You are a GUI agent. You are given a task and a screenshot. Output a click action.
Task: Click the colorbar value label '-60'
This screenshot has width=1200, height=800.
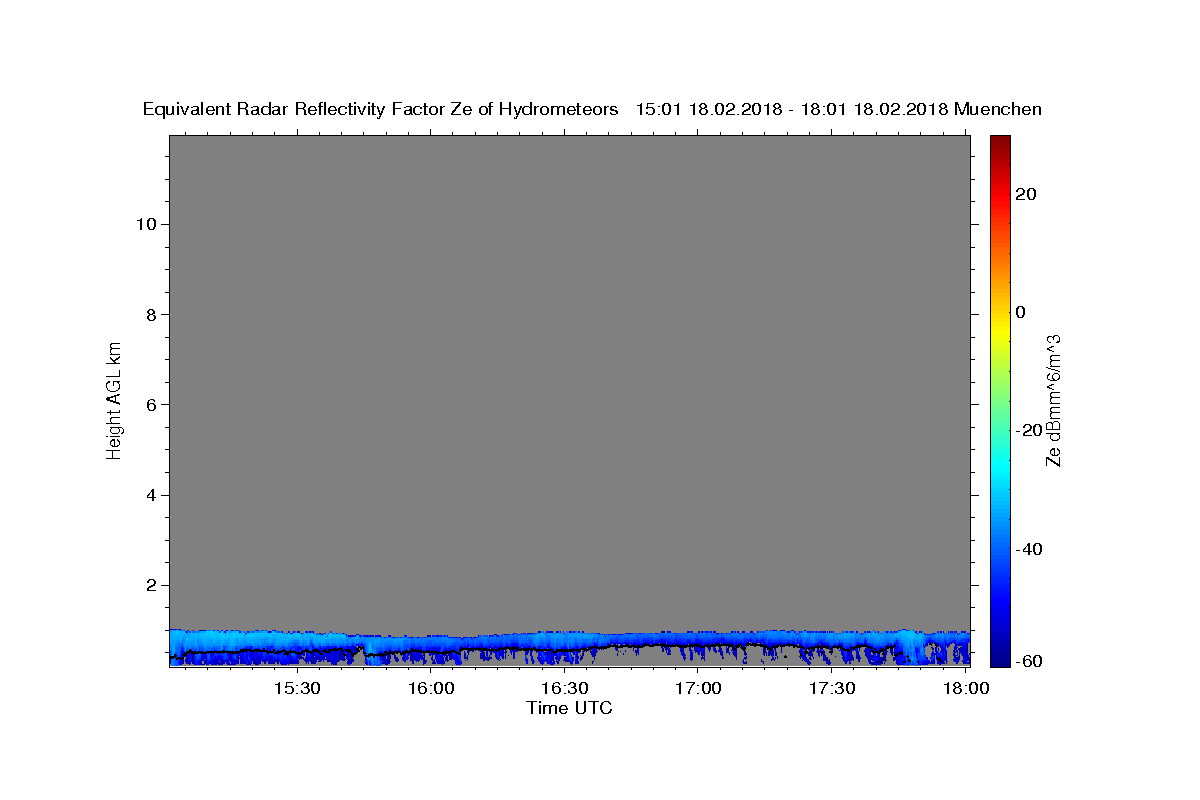click(x=1027, y=662)
